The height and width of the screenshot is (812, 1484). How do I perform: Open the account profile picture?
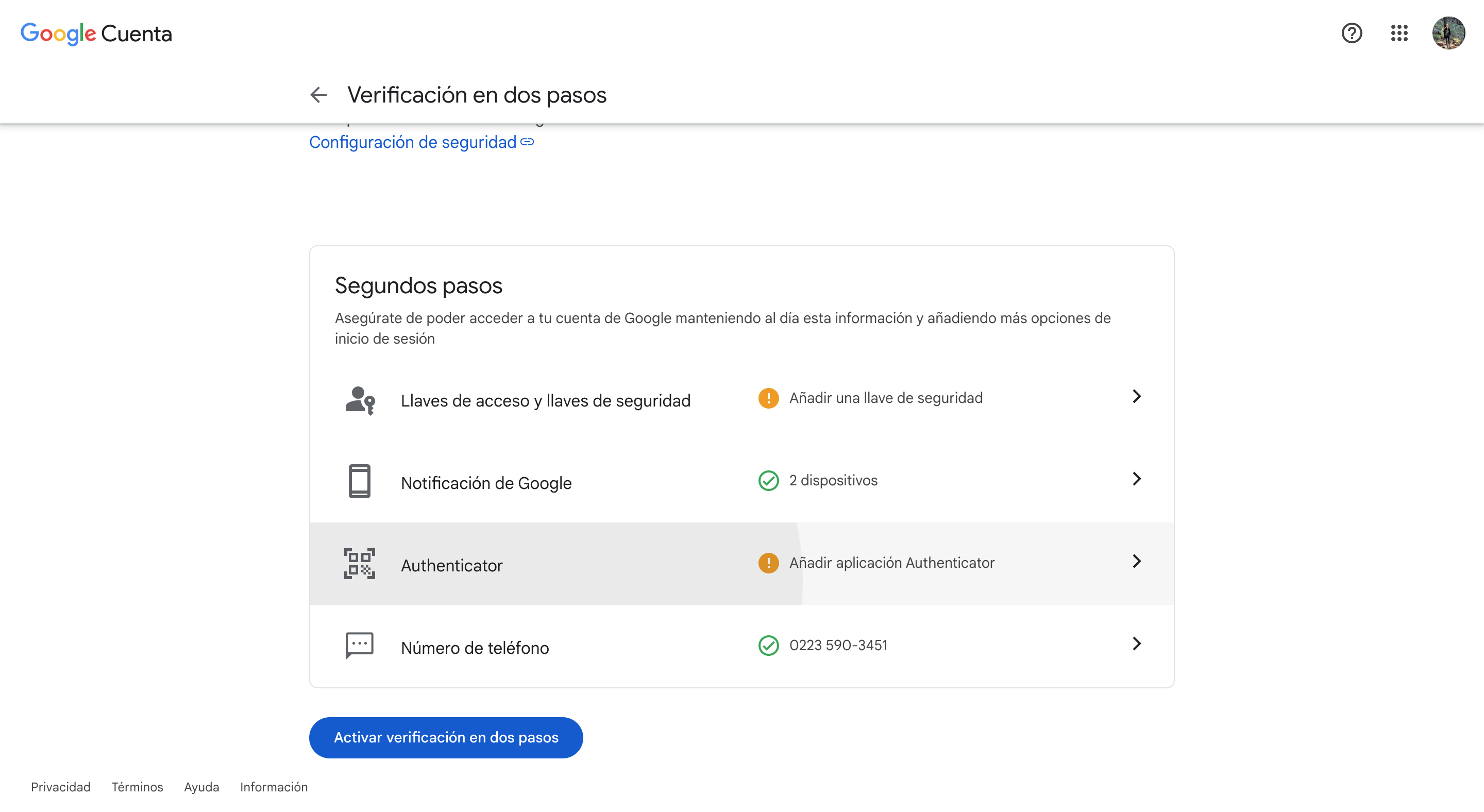pyautogui.click(x=1448, y=33)
